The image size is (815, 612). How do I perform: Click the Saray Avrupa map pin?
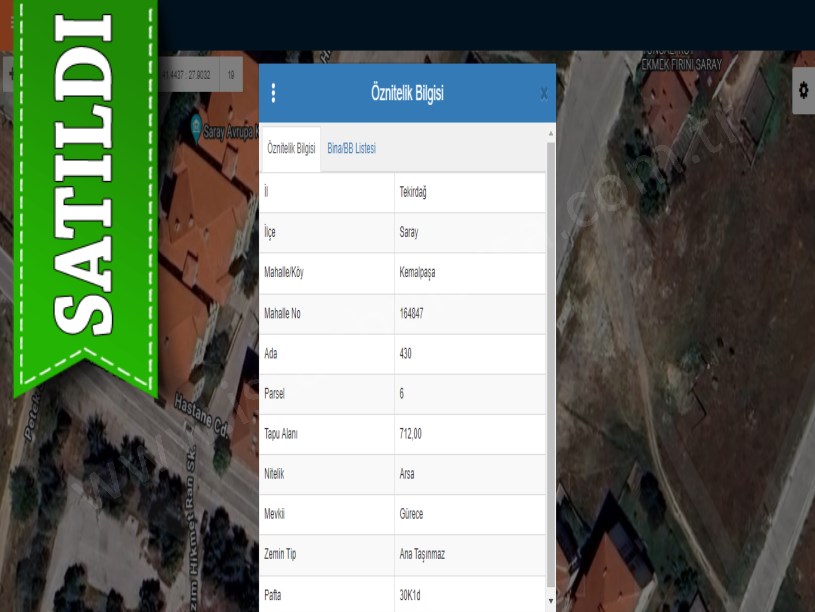coord(197,129)
